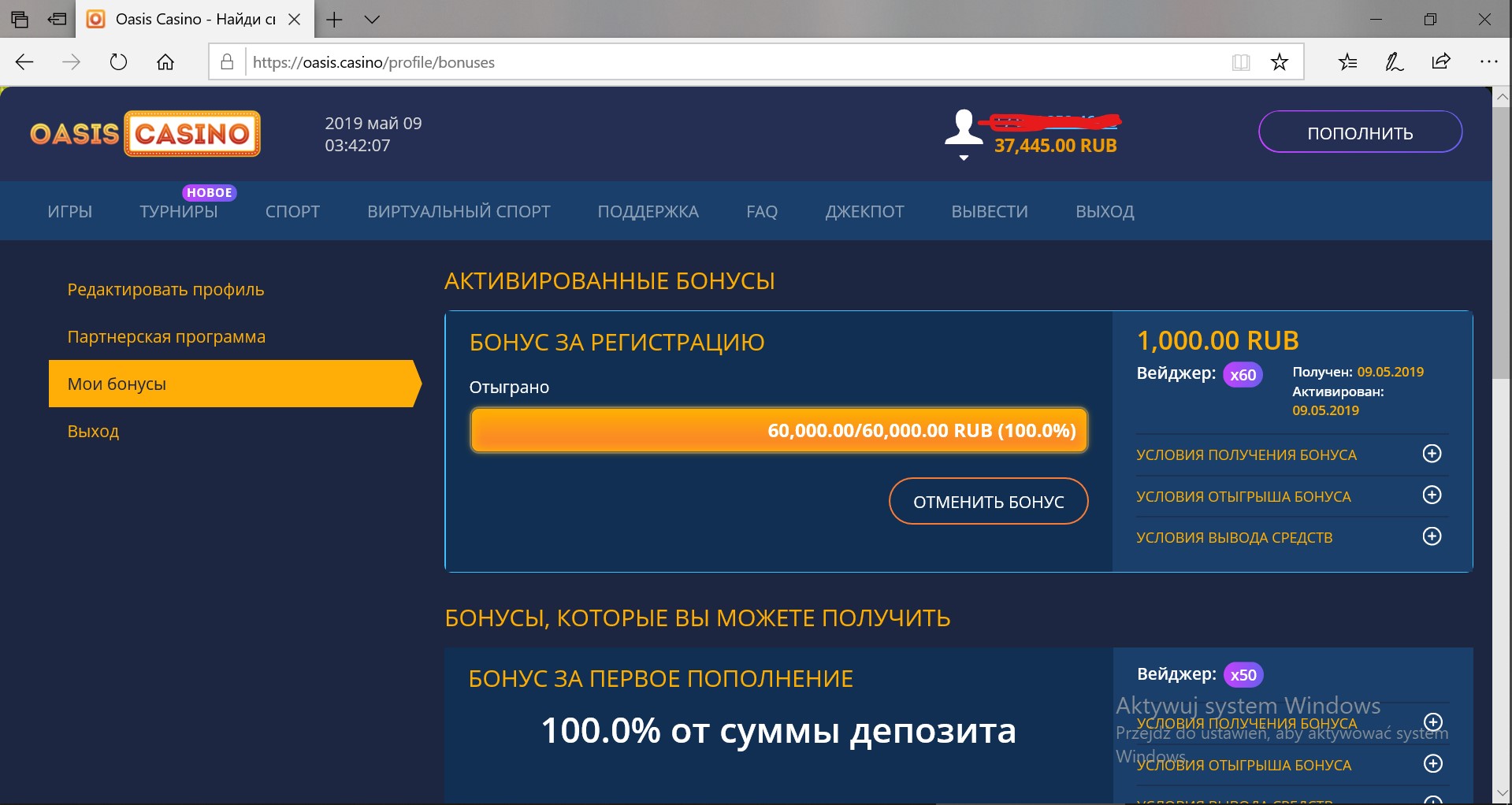The image size is (1512, 805).
Task: Click the browser home icon
Action: pyautogui.click(x=165, y=61)
